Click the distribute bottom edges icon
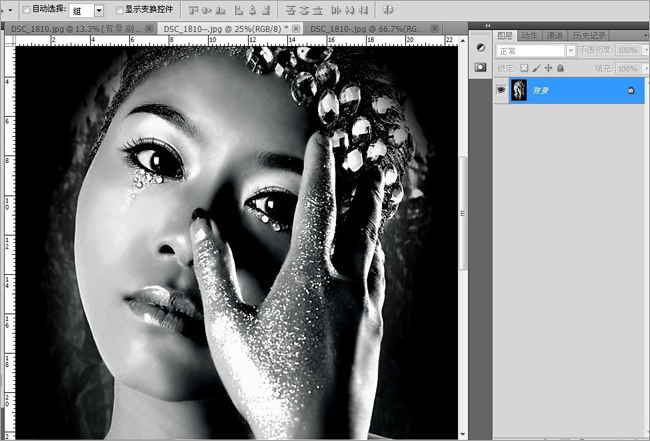The image size is (650, 441). pos(318,10)
